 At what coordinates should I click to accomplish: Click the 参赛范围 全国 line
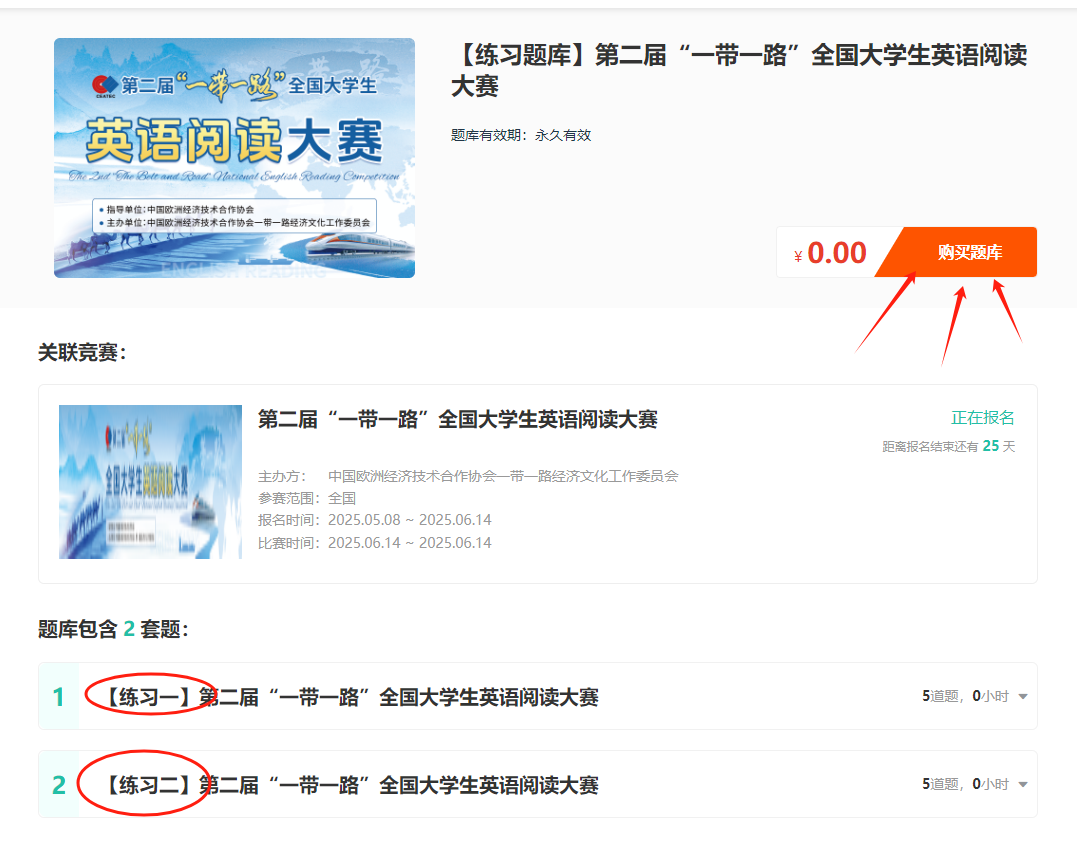307,498
